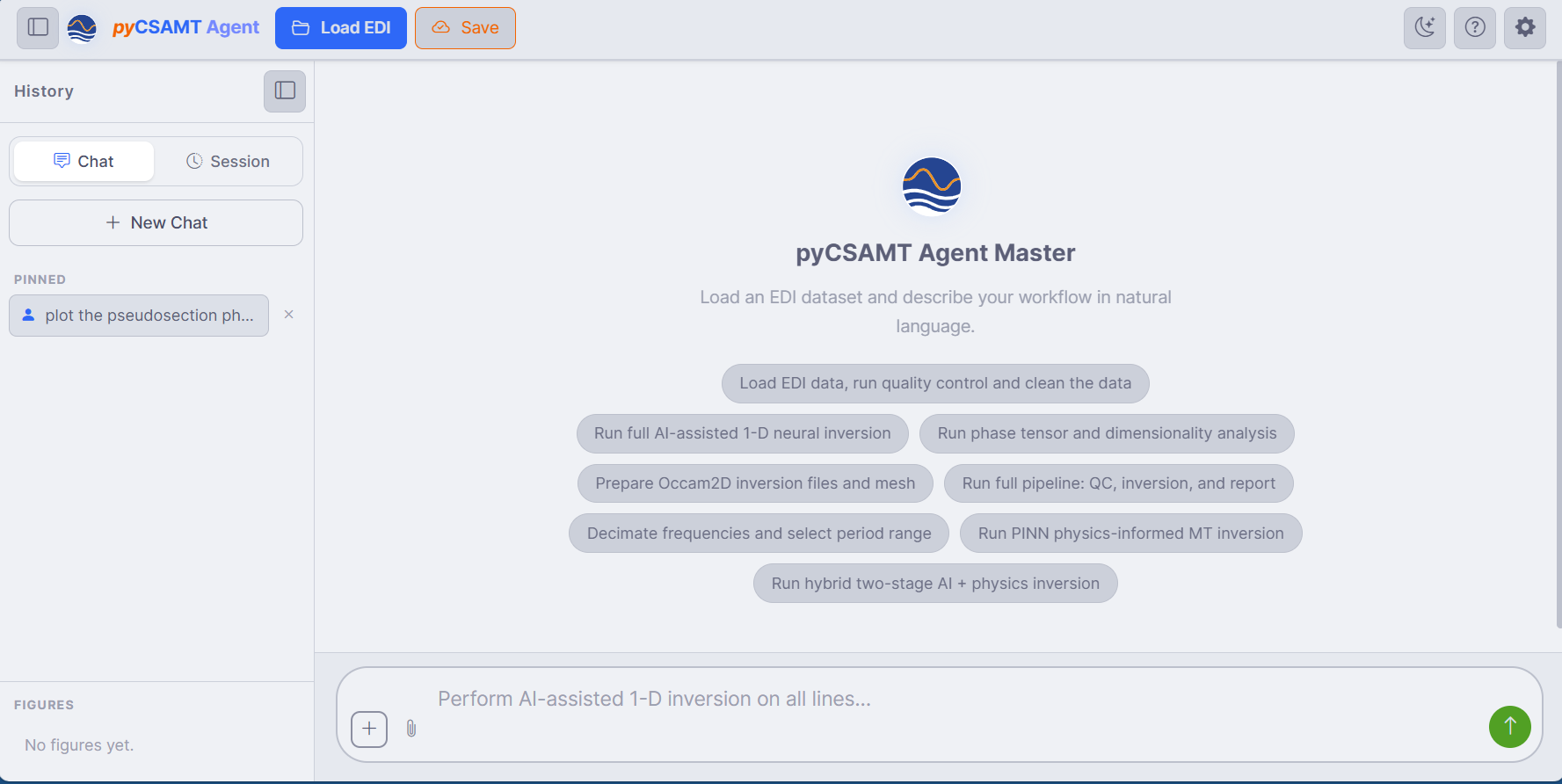Remove the pinned chat with X icon
Screen dimensions: 1562x784
click(x=288, y=315)
